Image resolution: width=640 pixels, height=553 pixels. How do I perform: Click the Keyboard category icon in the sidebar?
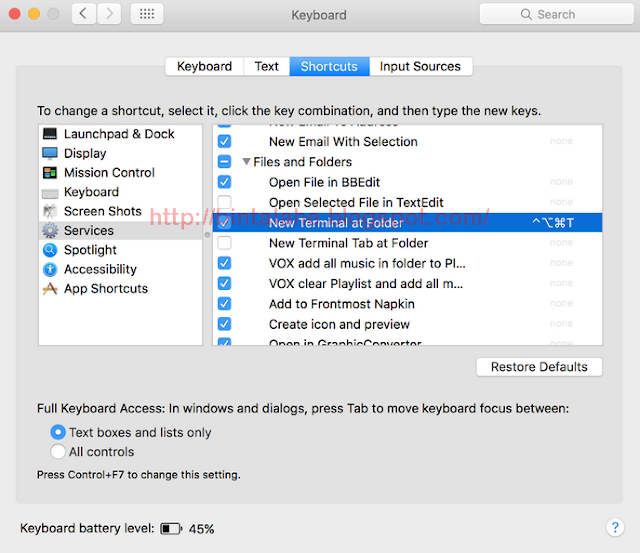point(50,193)
